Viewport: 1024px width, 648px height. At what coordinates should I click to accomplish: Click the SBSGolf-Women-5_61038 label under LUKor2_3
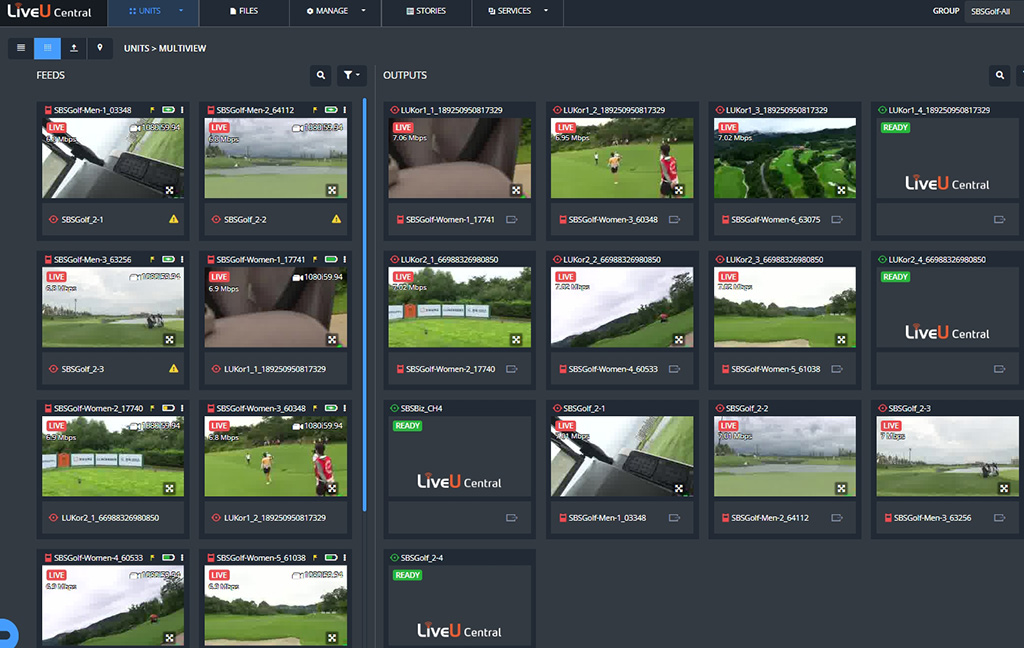776,369
